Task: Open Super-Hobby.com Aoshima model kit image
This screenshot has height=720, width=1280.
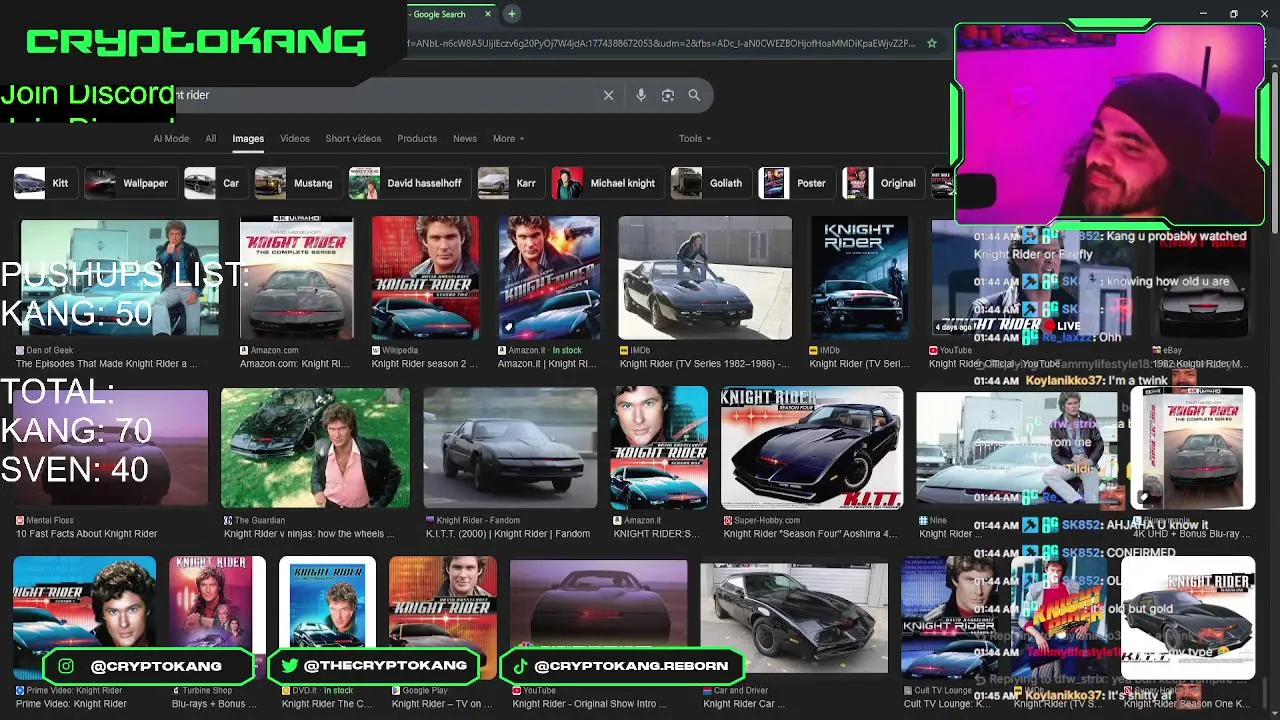Action: coord(812,448)
